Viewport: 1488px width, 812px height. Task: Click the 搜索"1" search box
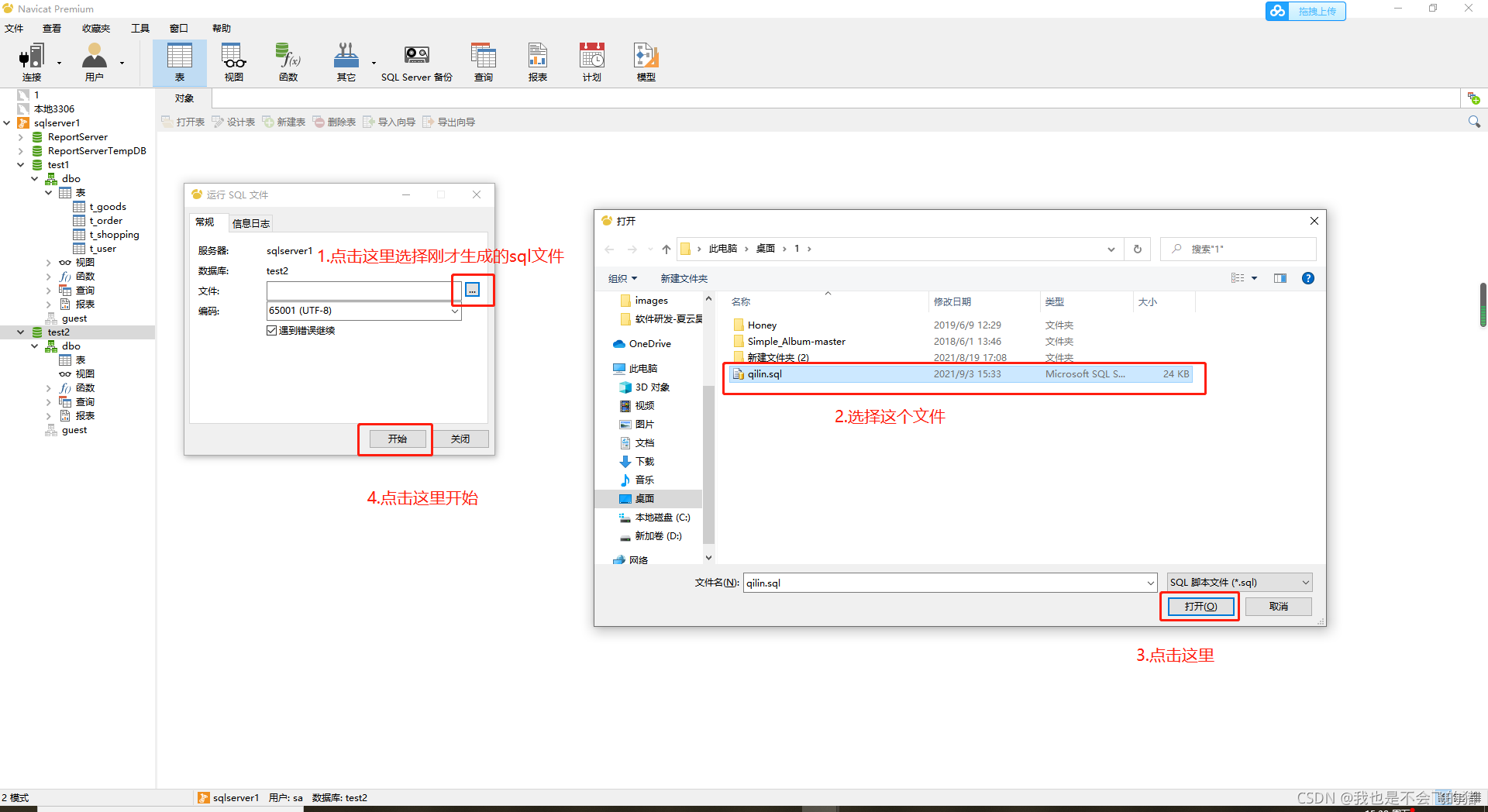tap(1238, 249)
